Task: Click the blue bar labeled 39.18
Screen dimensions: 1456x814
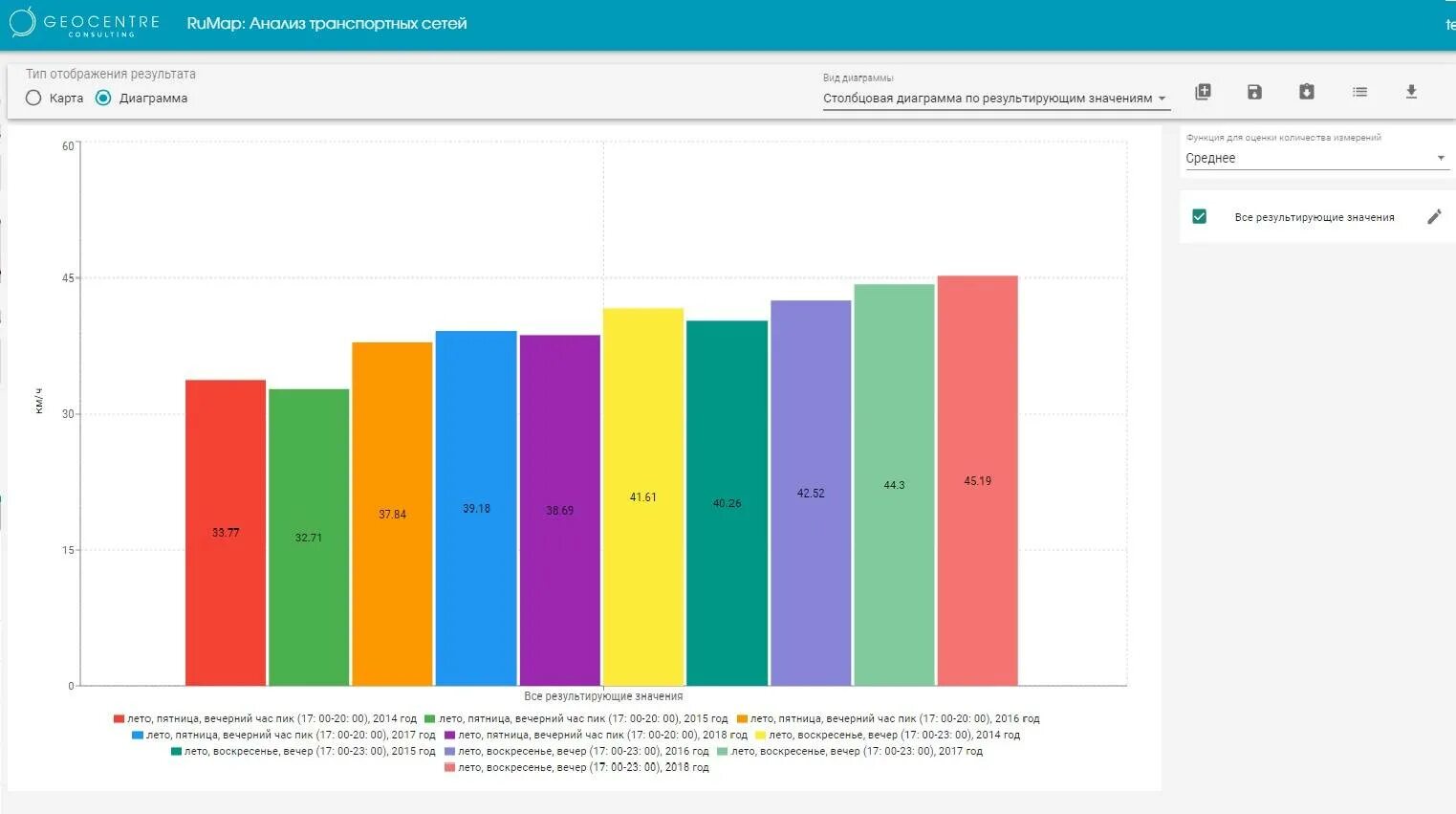Action: [476, 509]
